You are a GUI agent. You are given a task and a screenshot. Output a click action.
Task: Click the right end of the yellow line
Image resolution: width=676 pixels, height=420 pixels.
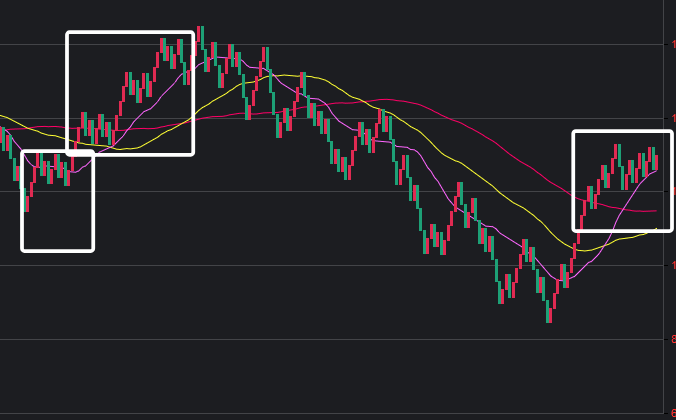point(657,230)
